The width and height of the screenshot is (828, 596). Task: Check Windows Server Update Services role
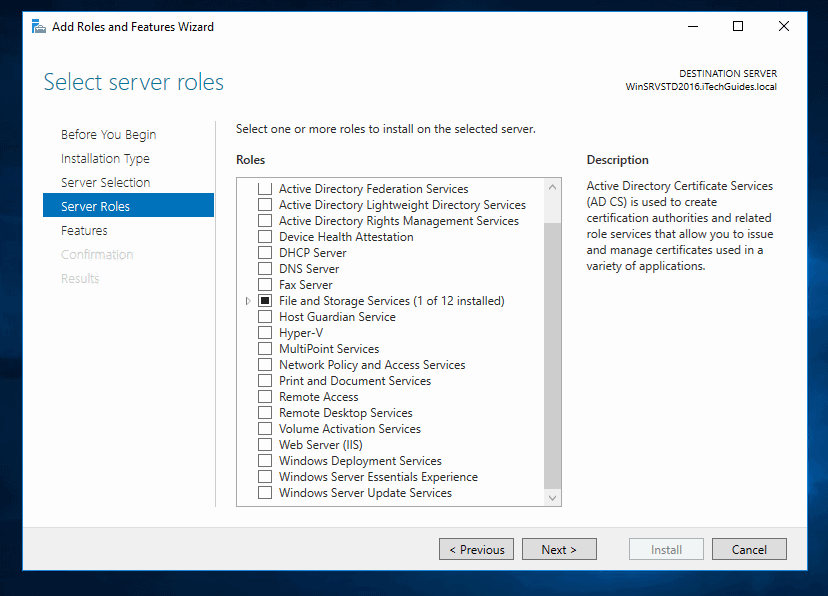(265, 493)
